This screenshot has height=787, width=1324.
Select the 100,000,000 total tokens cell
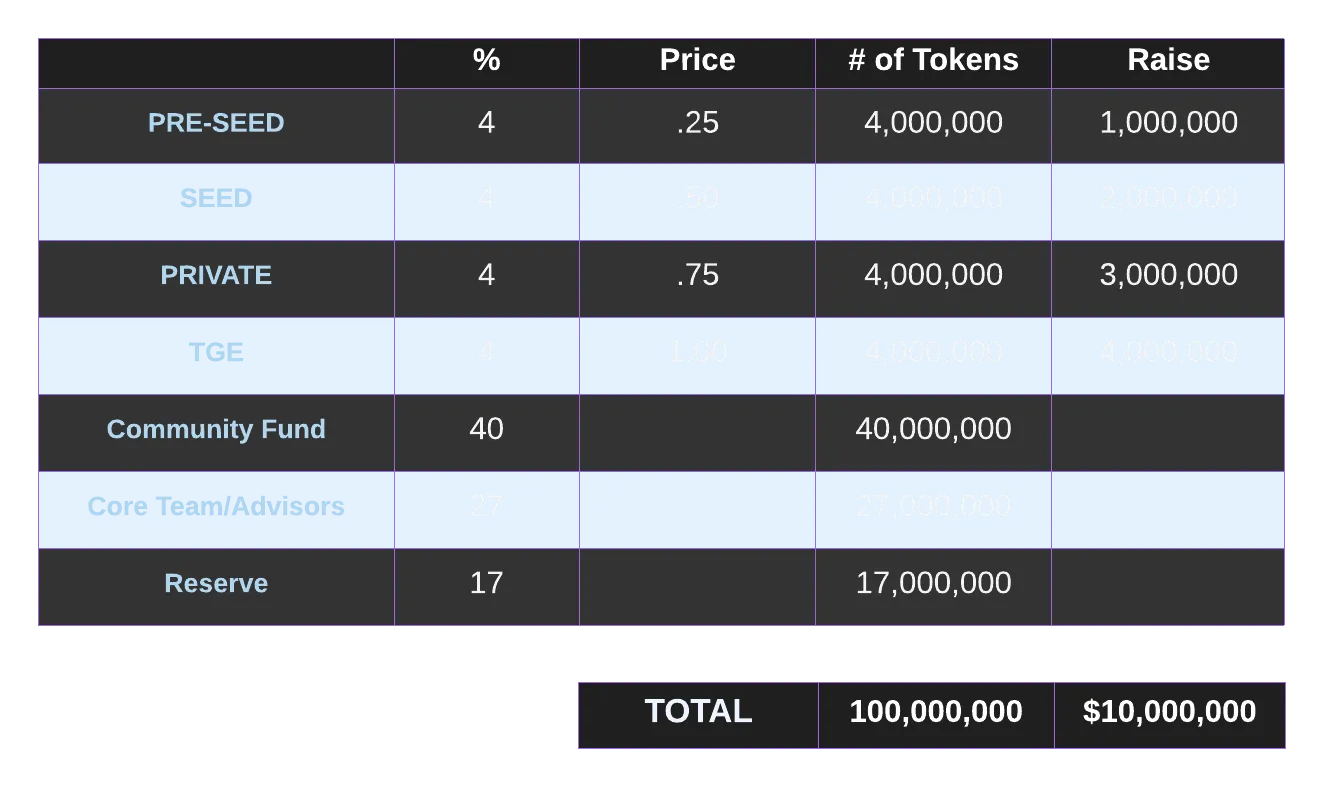click(936, 712)
